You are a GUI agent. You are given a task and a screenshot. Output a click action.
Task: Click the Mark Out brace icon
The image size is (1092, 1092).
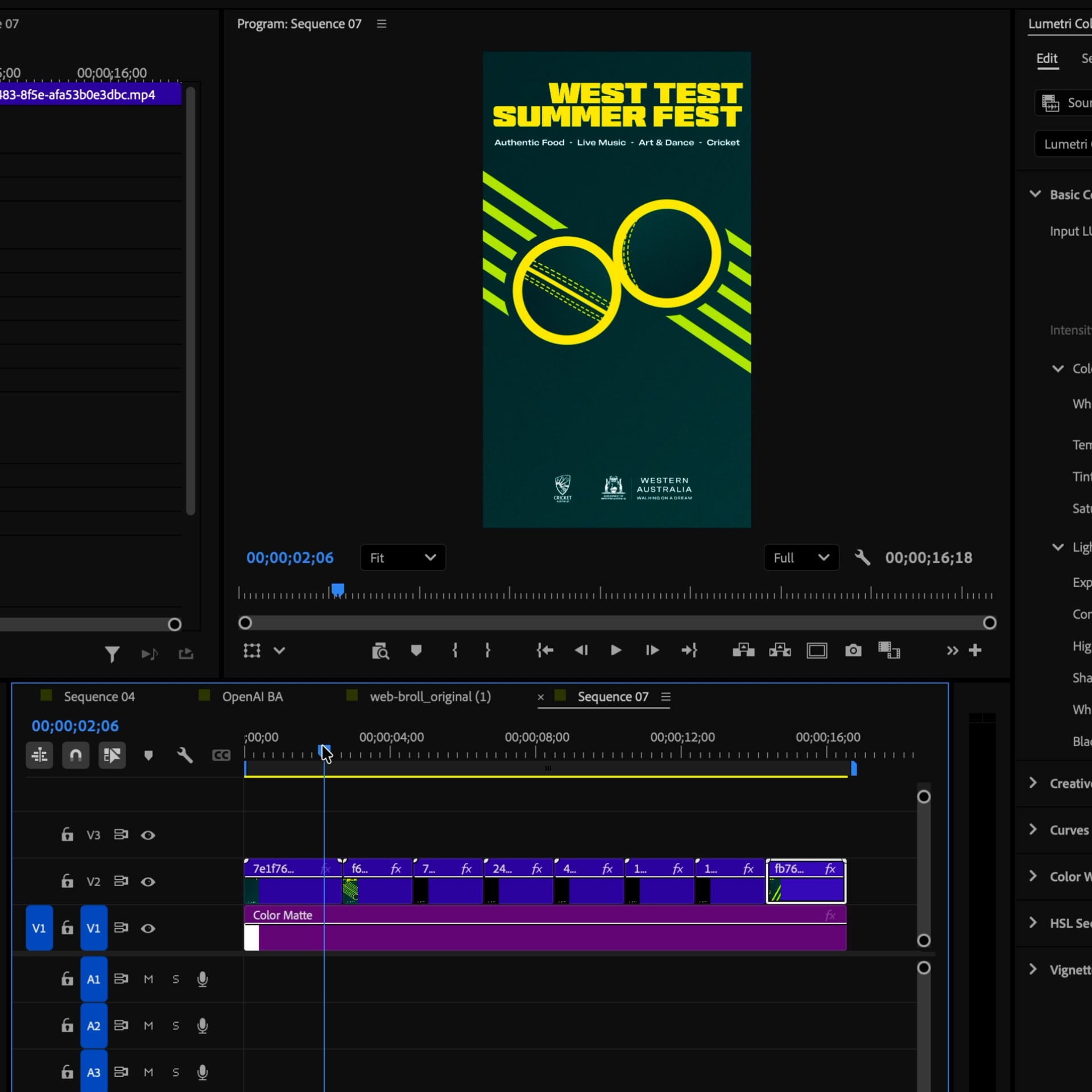coord(487,650)
